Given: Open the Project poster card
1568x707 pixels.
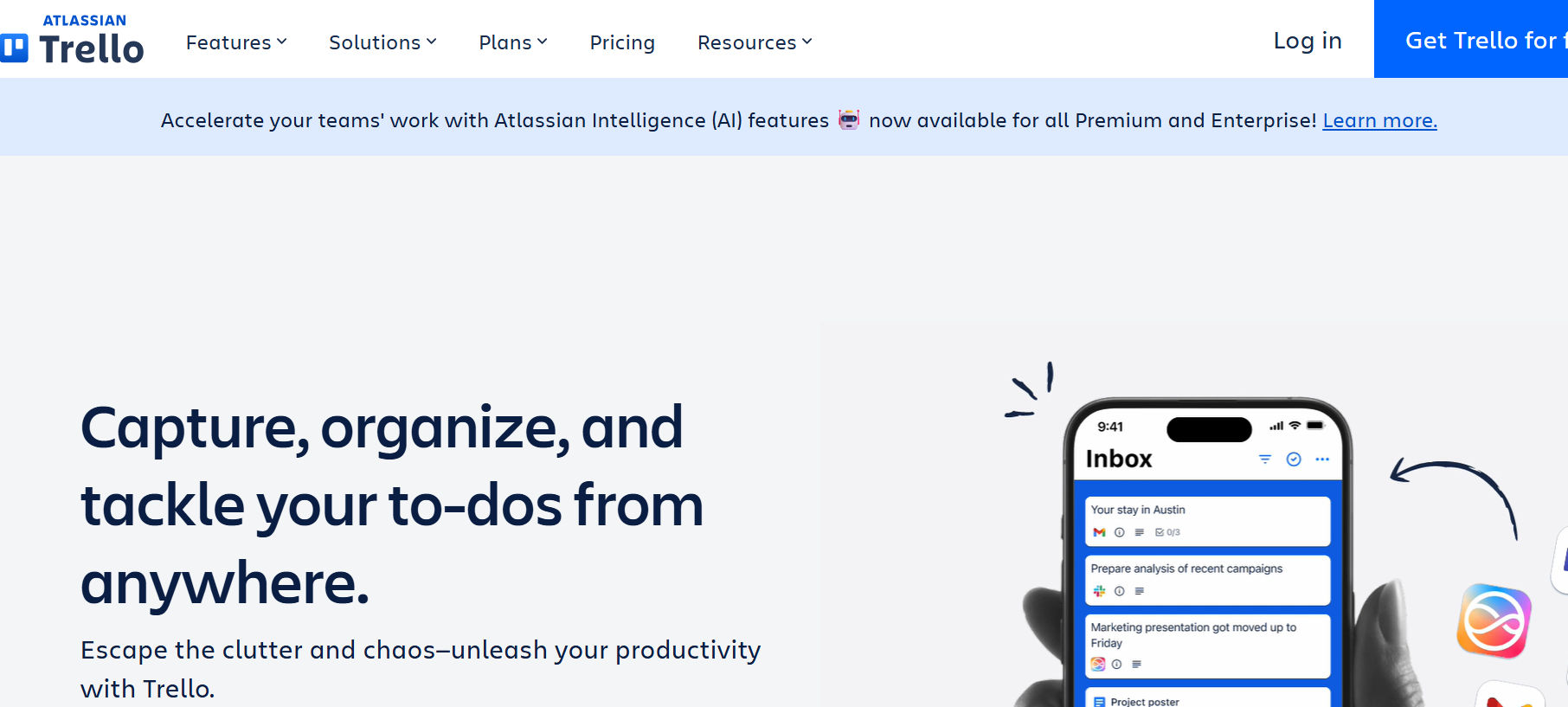Looking at the screenshot, I should coord(1207,697).
